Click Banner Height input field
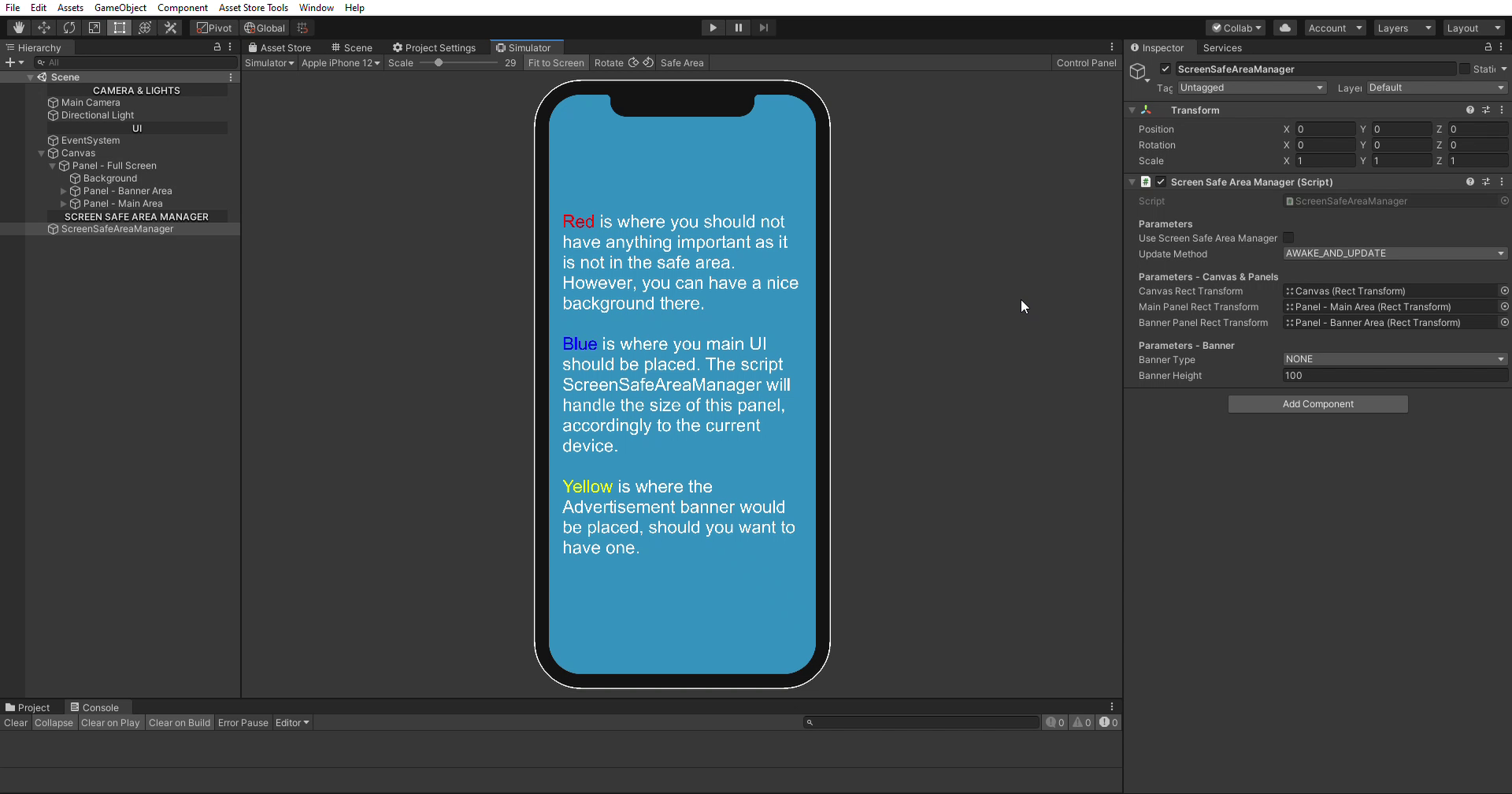The height and width of the screenshot is (794, 1512). click(1395, 376)
